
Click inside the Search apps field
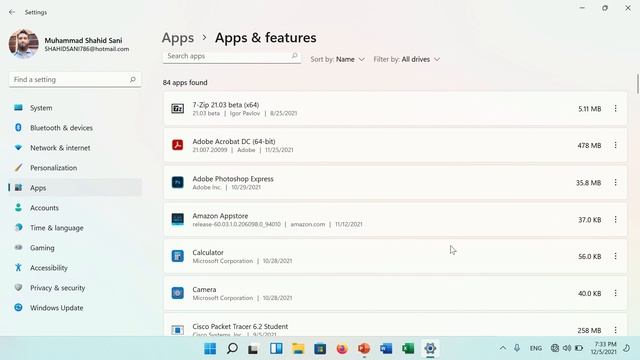point(231,56)
